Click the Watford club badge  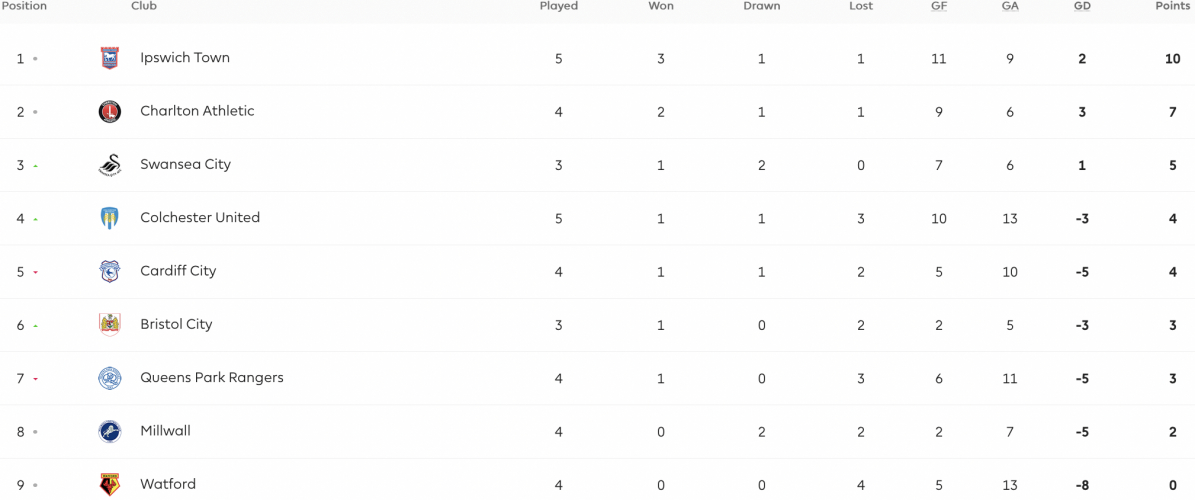tap(110, 485)
